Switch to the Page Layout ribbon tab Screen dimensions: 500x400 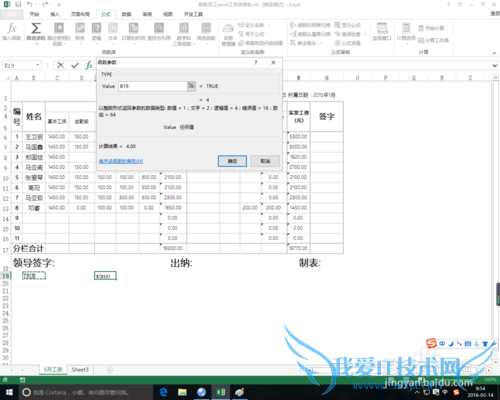pos(80,14)
